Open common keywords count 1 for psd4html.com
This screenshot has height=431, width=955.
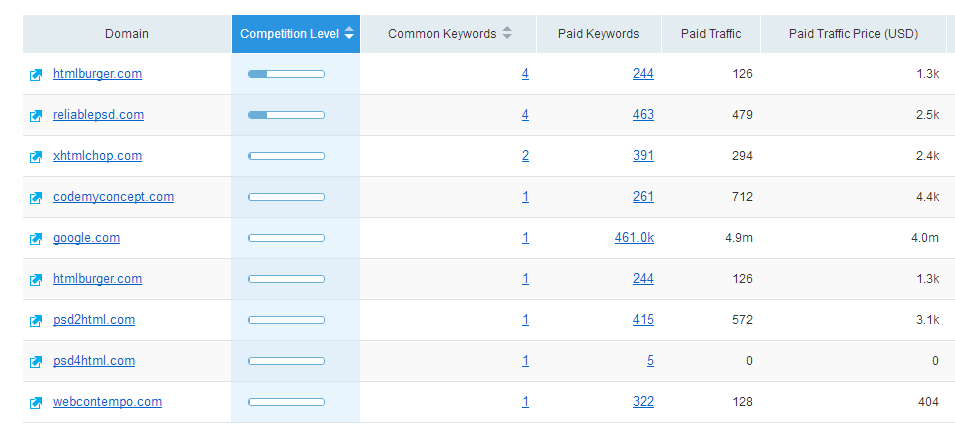click(525, 360)
